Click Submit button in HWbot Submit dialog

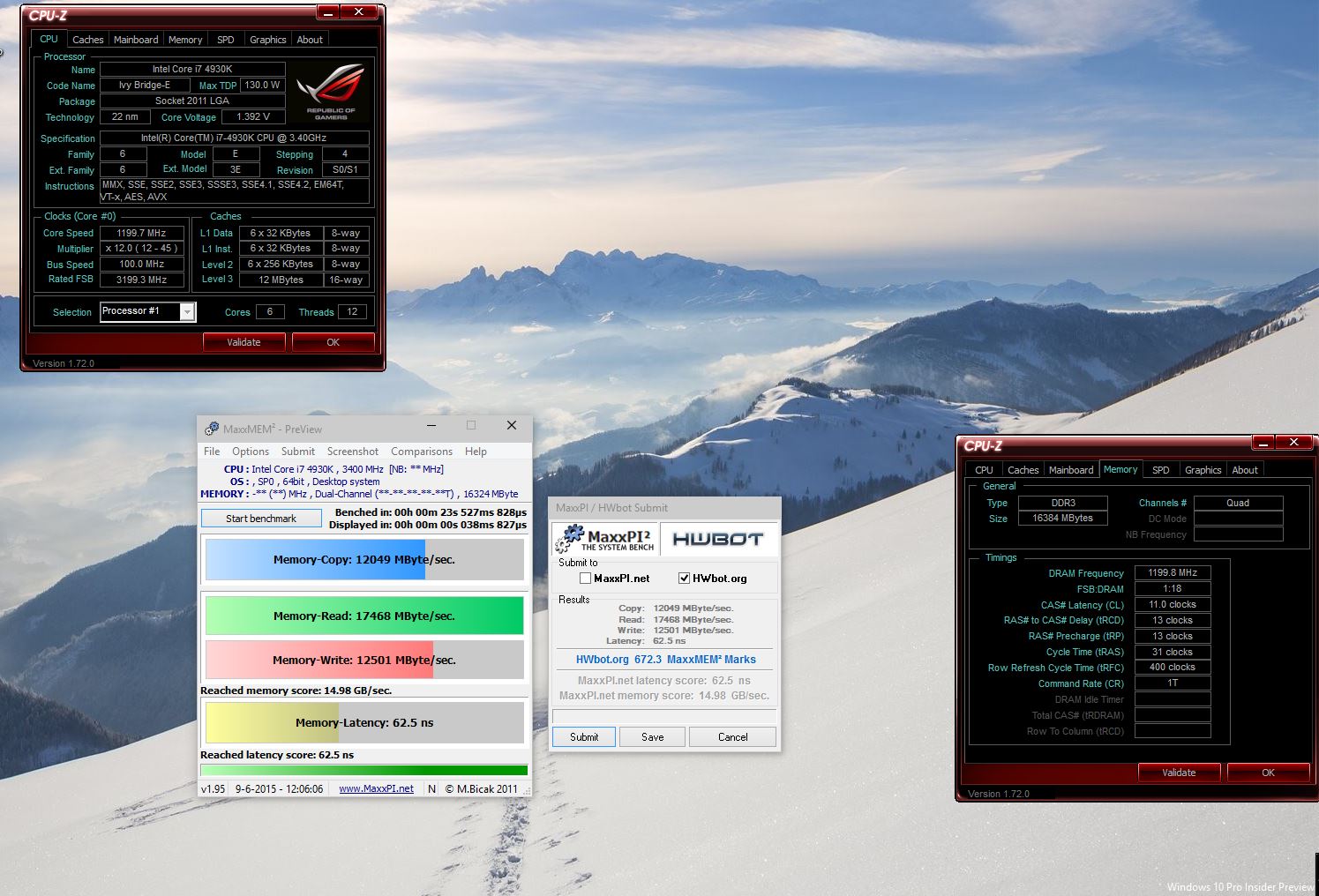click(x=584, y=737)
